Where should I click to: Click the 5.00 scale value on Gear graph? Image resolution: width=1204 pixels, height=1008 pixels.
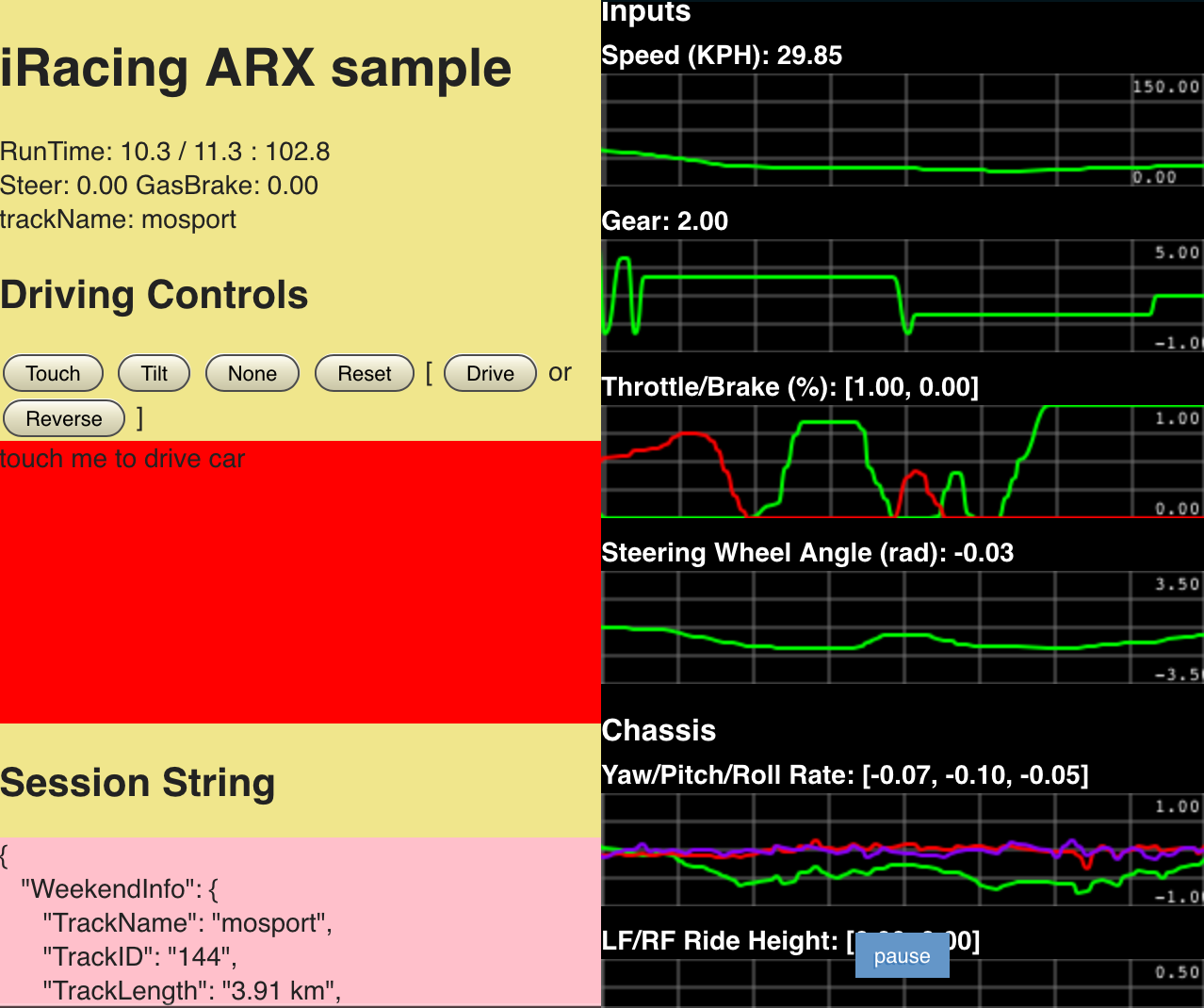point(1178,252)
